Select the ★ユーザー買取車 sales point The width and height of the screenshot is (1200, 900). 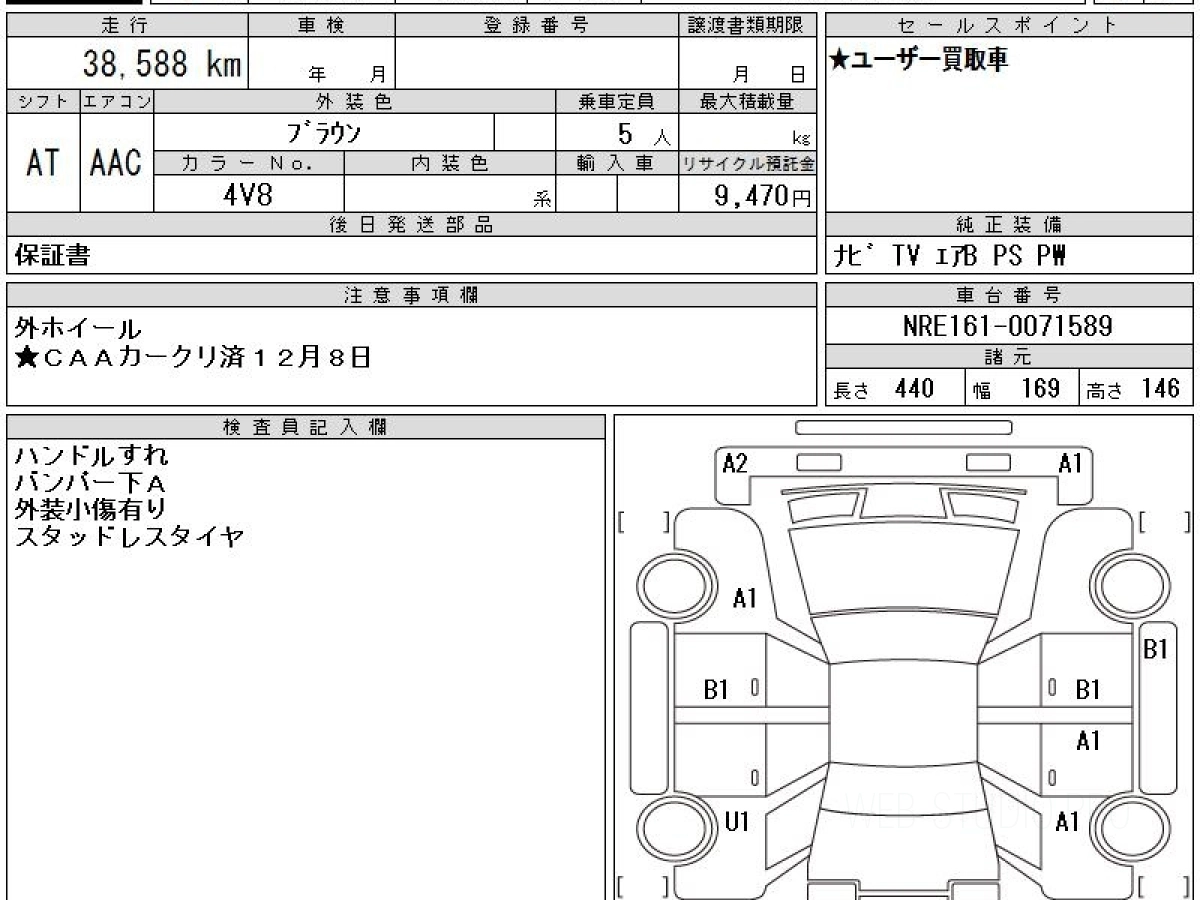[917, 60]
